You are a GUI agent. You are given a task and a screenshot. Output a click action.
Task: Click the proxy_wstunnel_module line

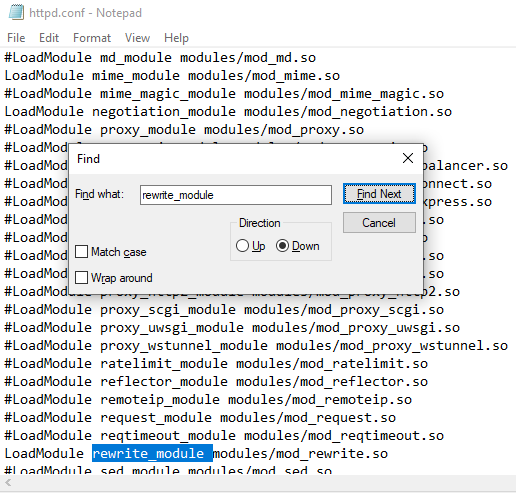click(256, 346)
